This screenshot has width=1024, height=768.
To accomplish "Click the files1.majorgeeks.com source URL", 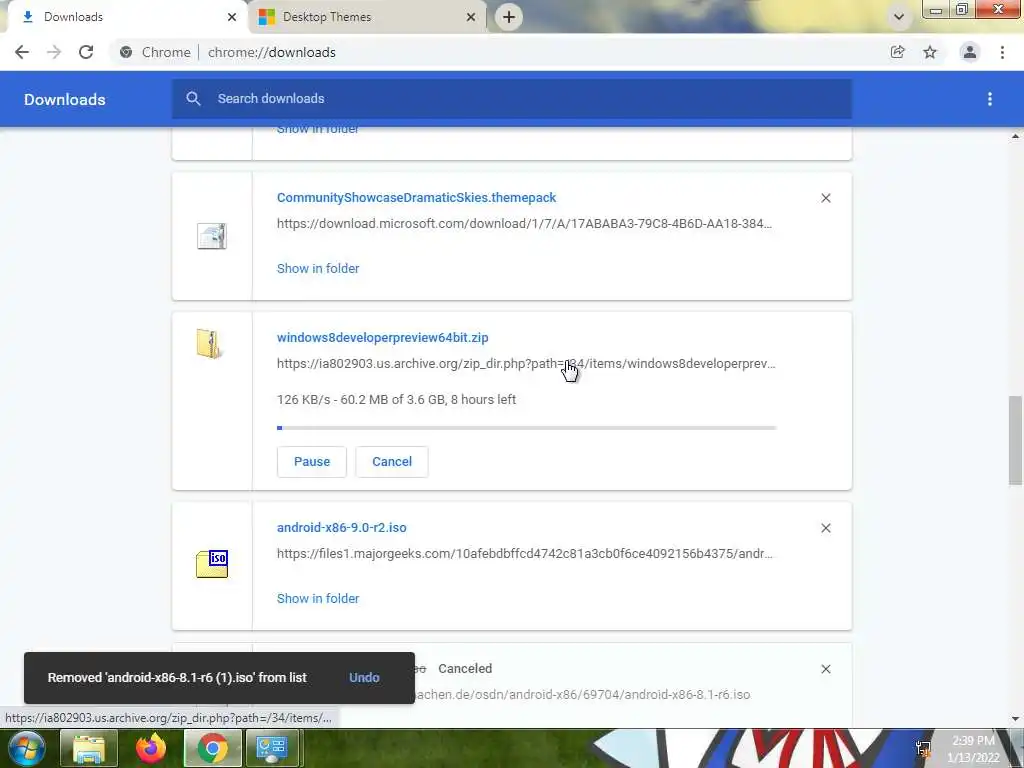I will tap(524, 554).
